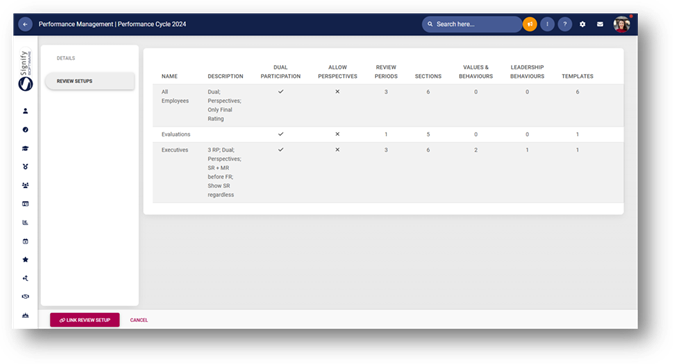The width and height of the screenshot is (673, 364).
Task: Click the Dual Participation checkmark for All Employees
Action: click(x=281, y=91)
